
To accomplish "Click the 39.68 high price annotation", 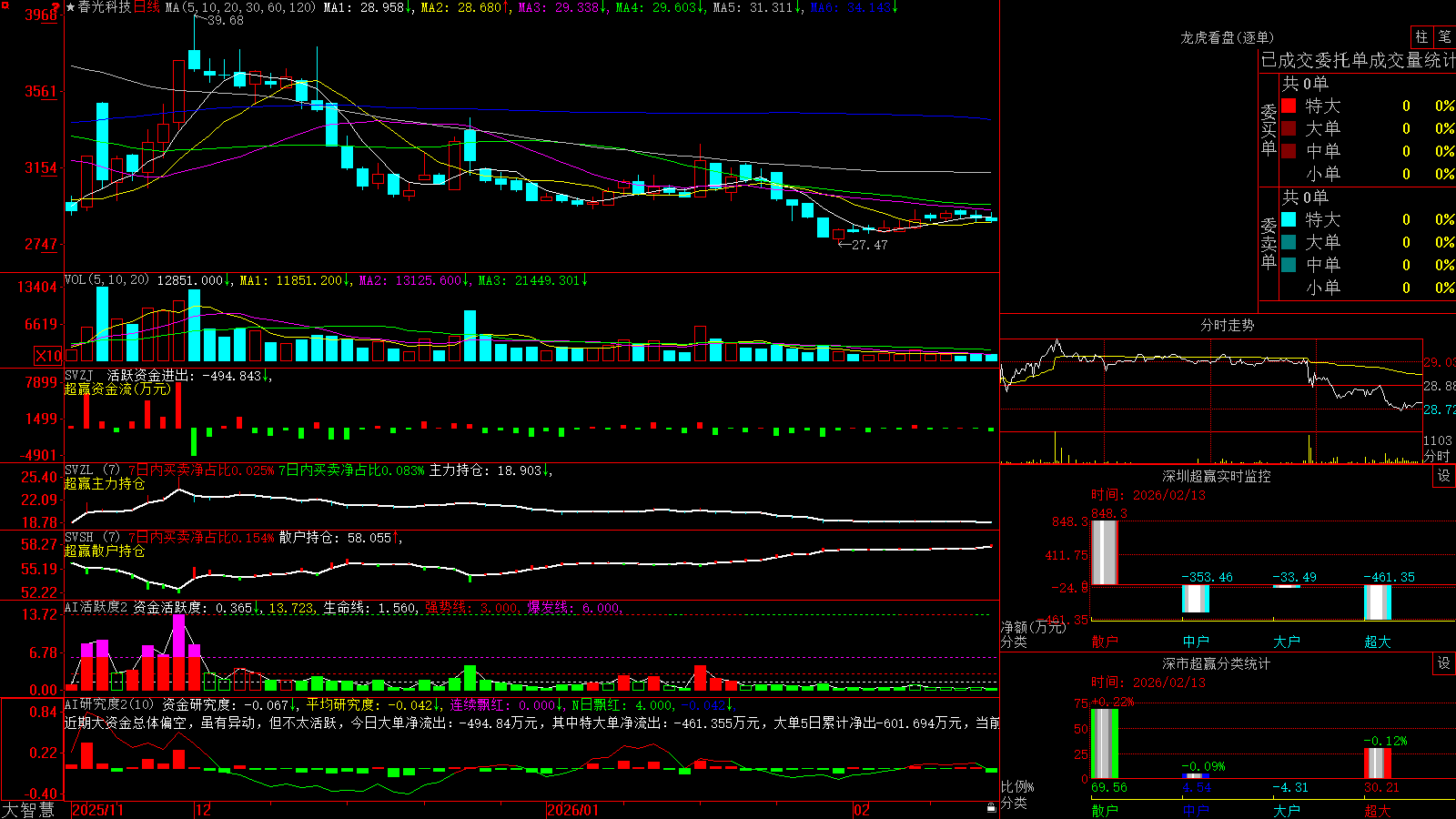I will [226, 20].
